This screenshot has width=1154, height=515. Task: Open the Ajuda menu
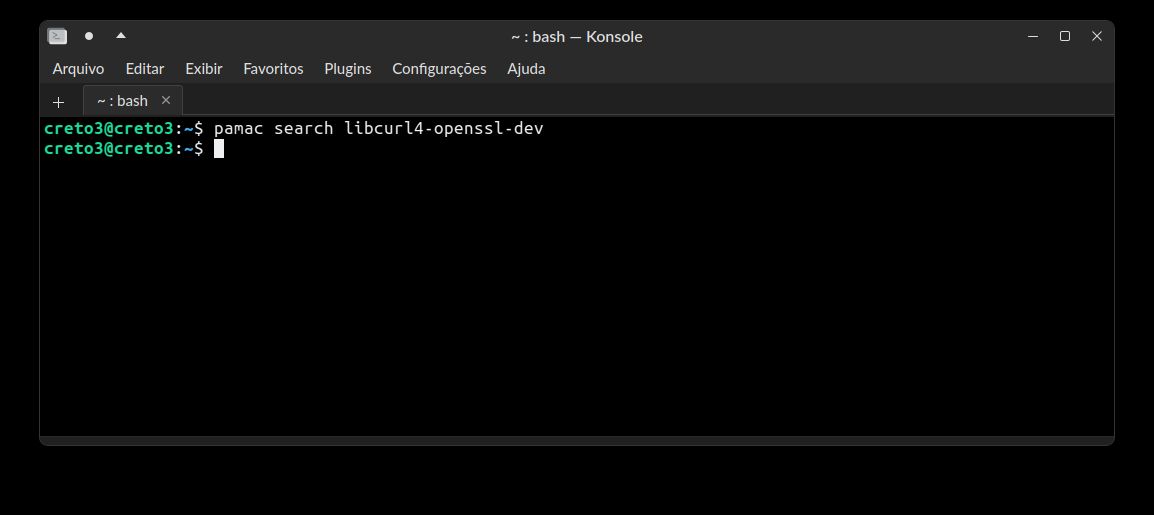click(x=526, y=68)
